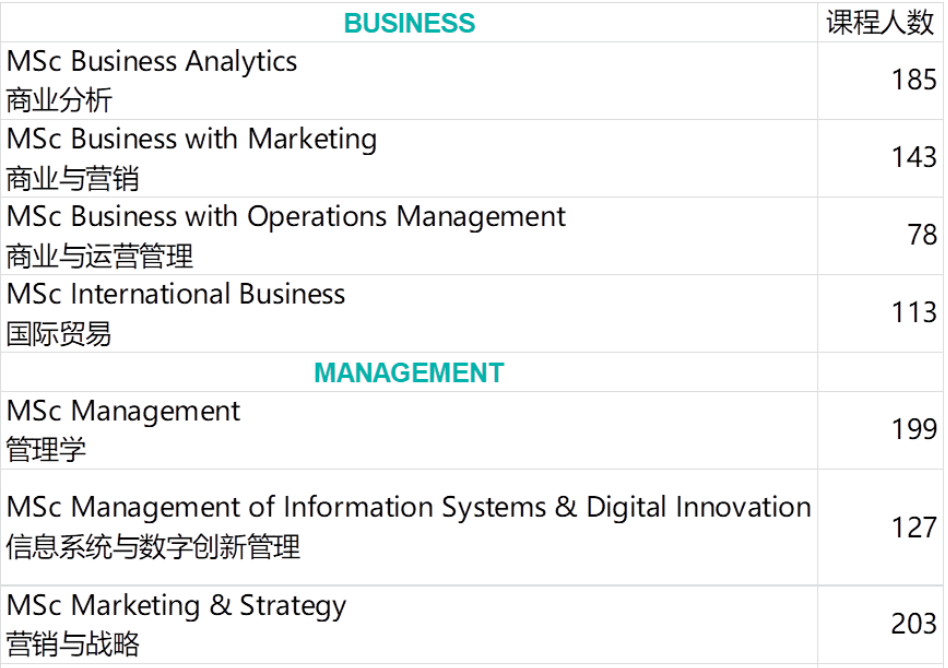Click MSc Business with Operations Management
The width and height of the screenshot is (948, 668).
coord(286,217)
